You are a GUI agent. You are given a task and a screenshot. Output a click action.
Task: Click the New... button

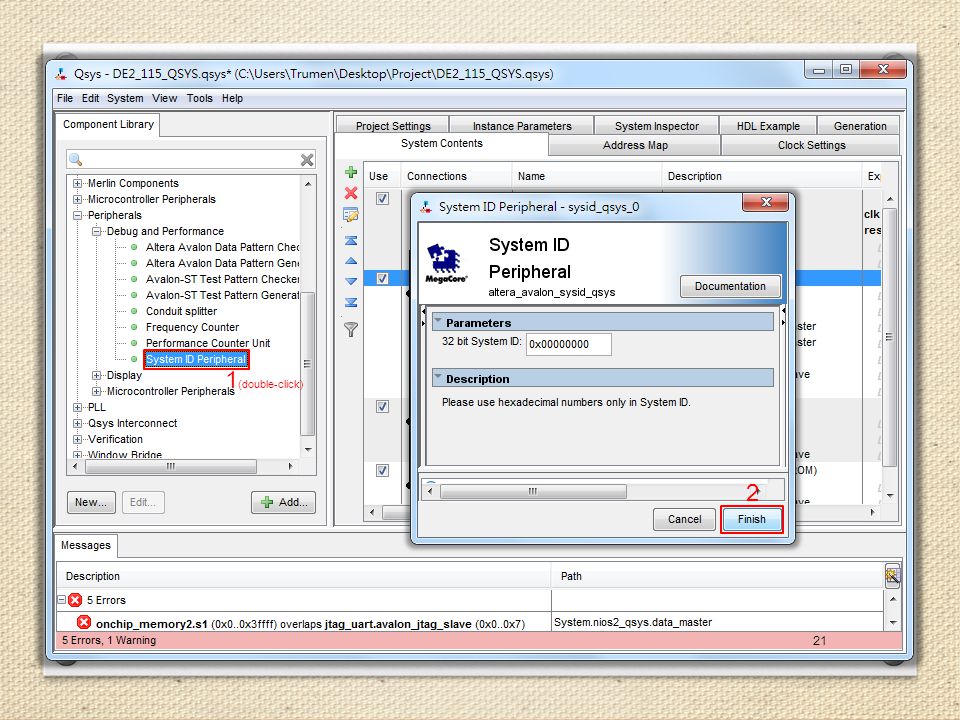tap(91, 502)
